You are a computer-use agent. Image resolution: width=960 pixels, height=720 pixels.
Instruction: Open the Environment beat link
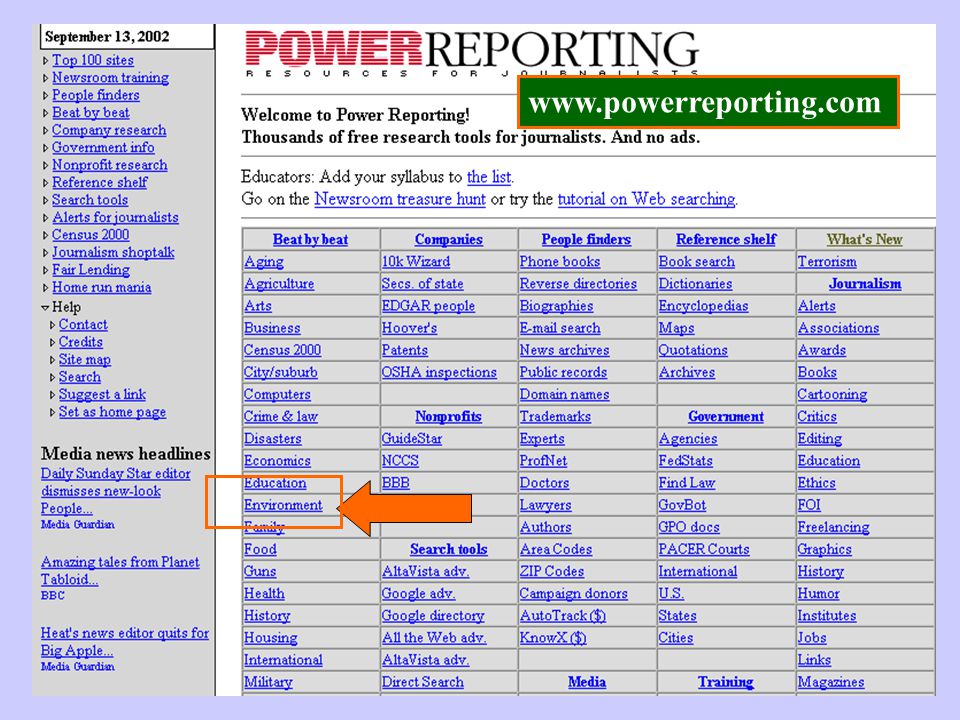point(283,505)
